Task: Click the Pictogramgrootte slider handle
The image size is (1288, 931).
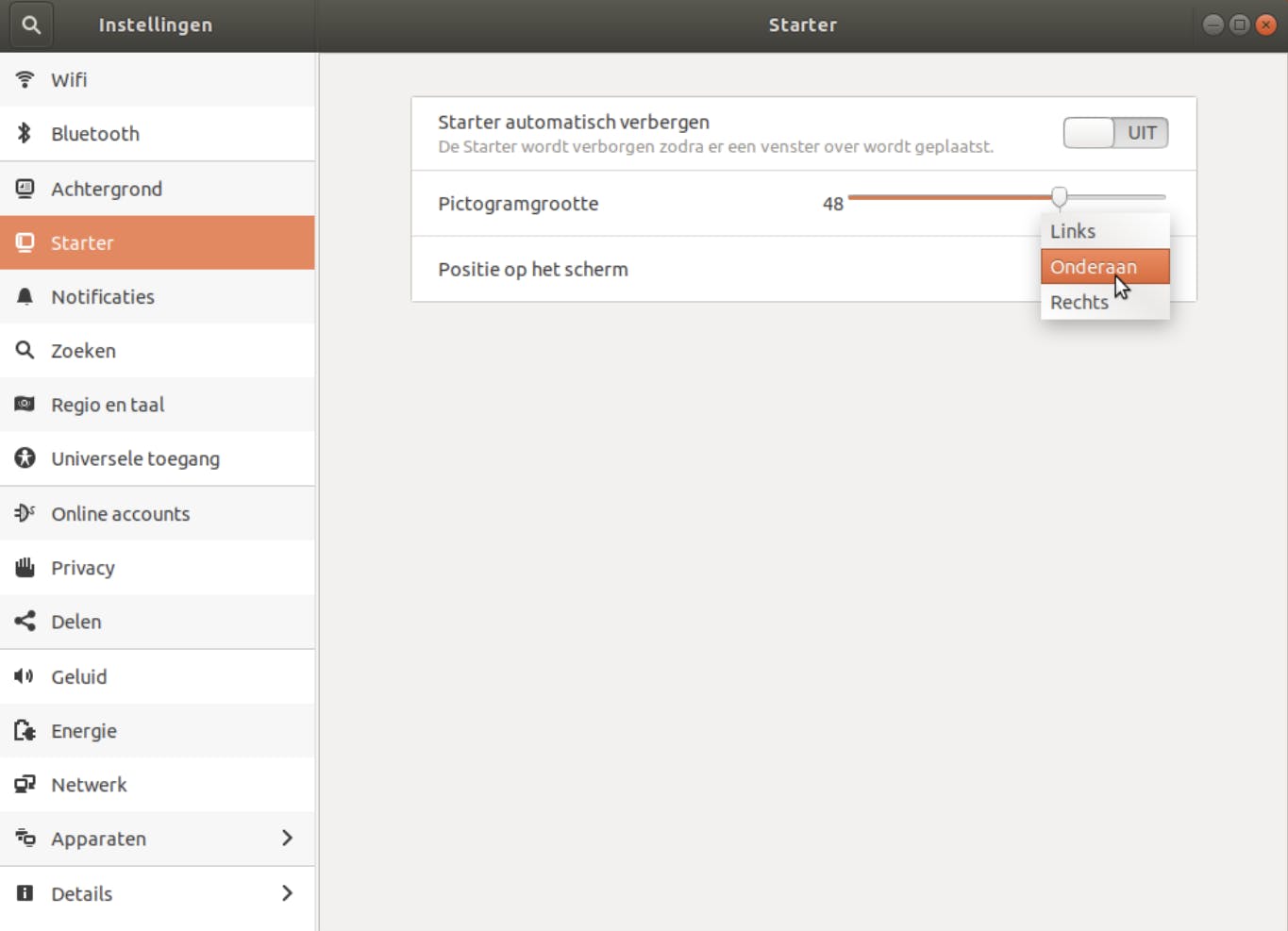Action: click(1060, 197)
